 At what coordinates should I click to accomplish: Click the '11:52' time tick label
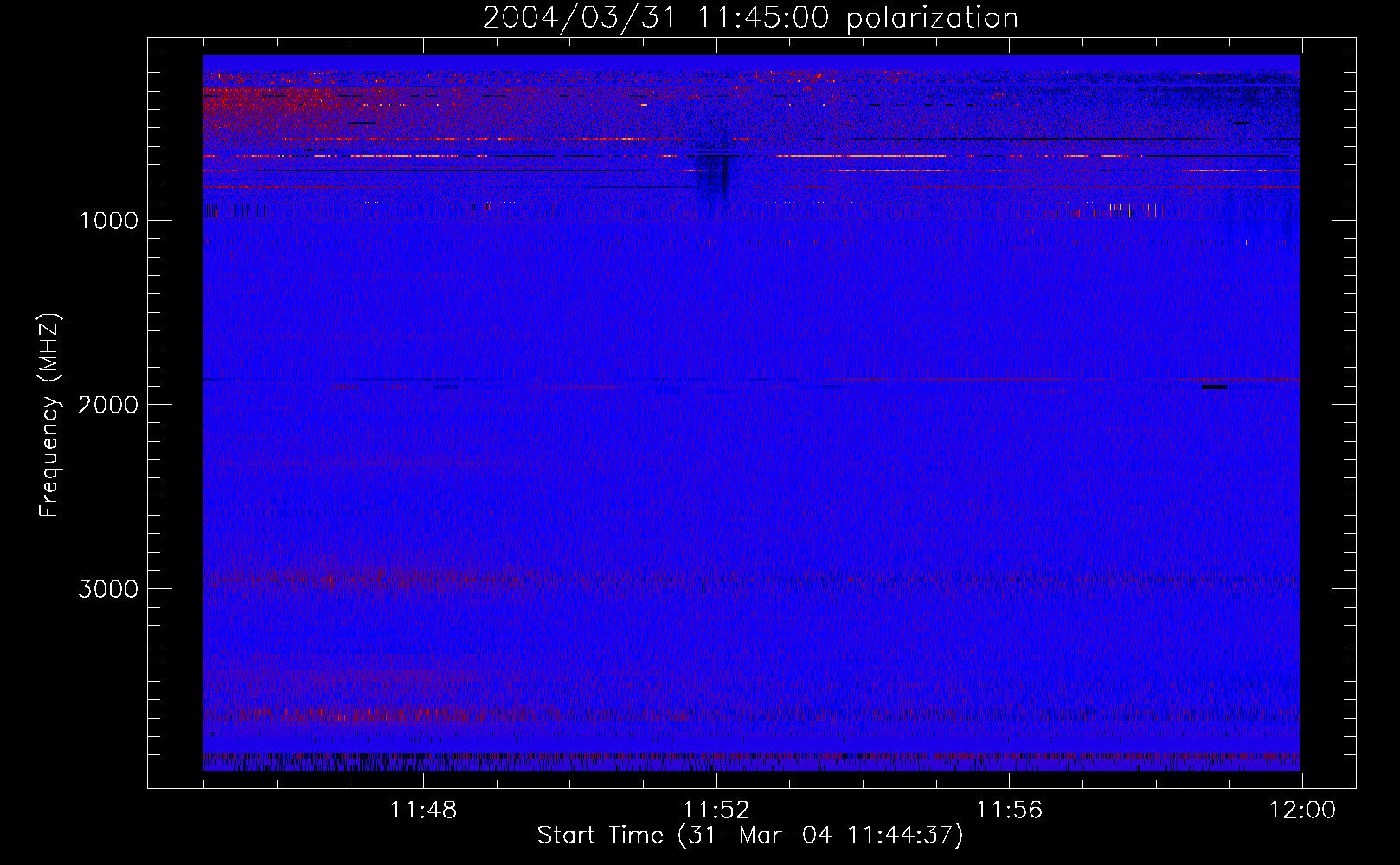(716, 810)
